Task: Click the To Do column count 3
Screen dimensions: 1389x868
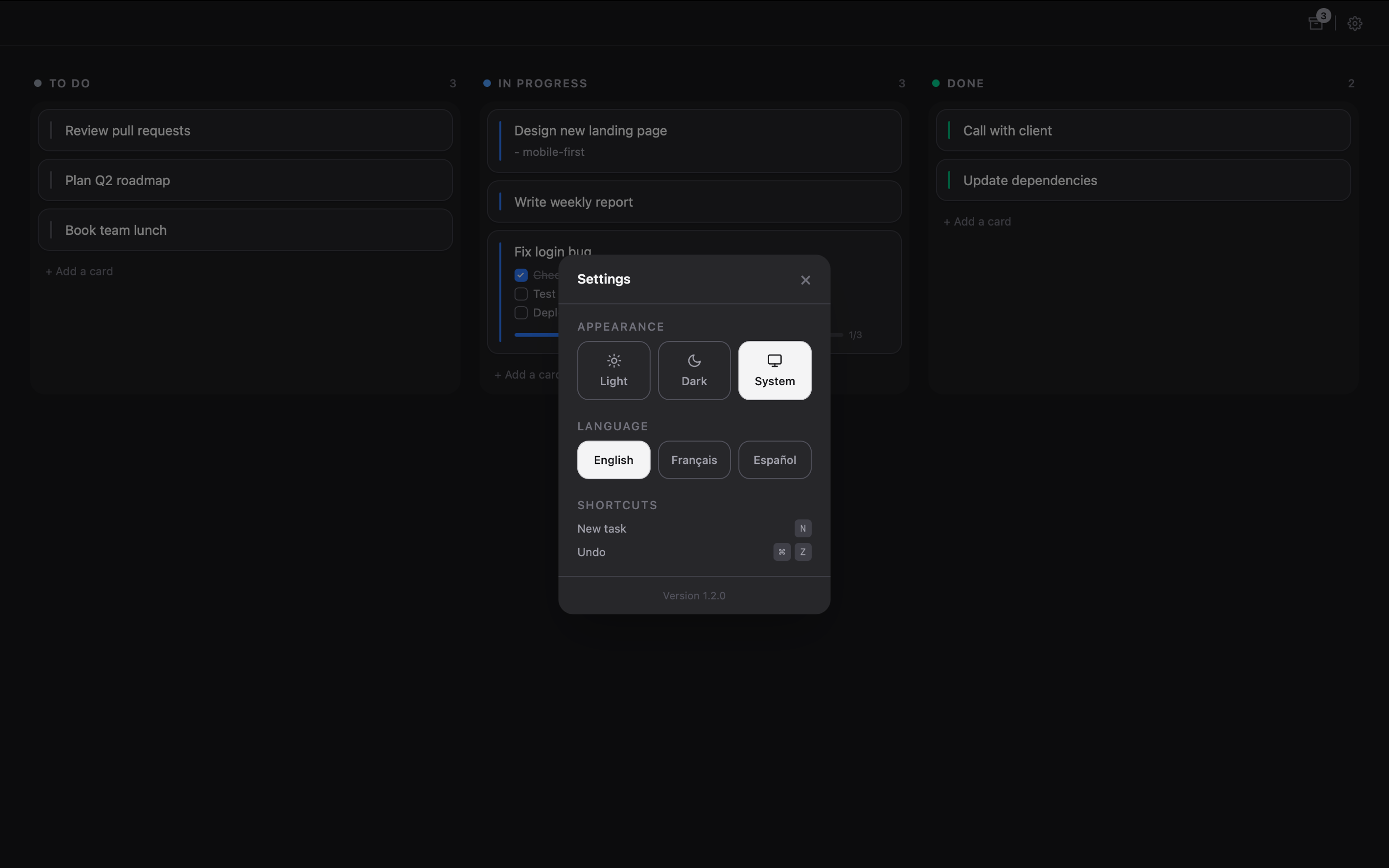Action: 453,84
